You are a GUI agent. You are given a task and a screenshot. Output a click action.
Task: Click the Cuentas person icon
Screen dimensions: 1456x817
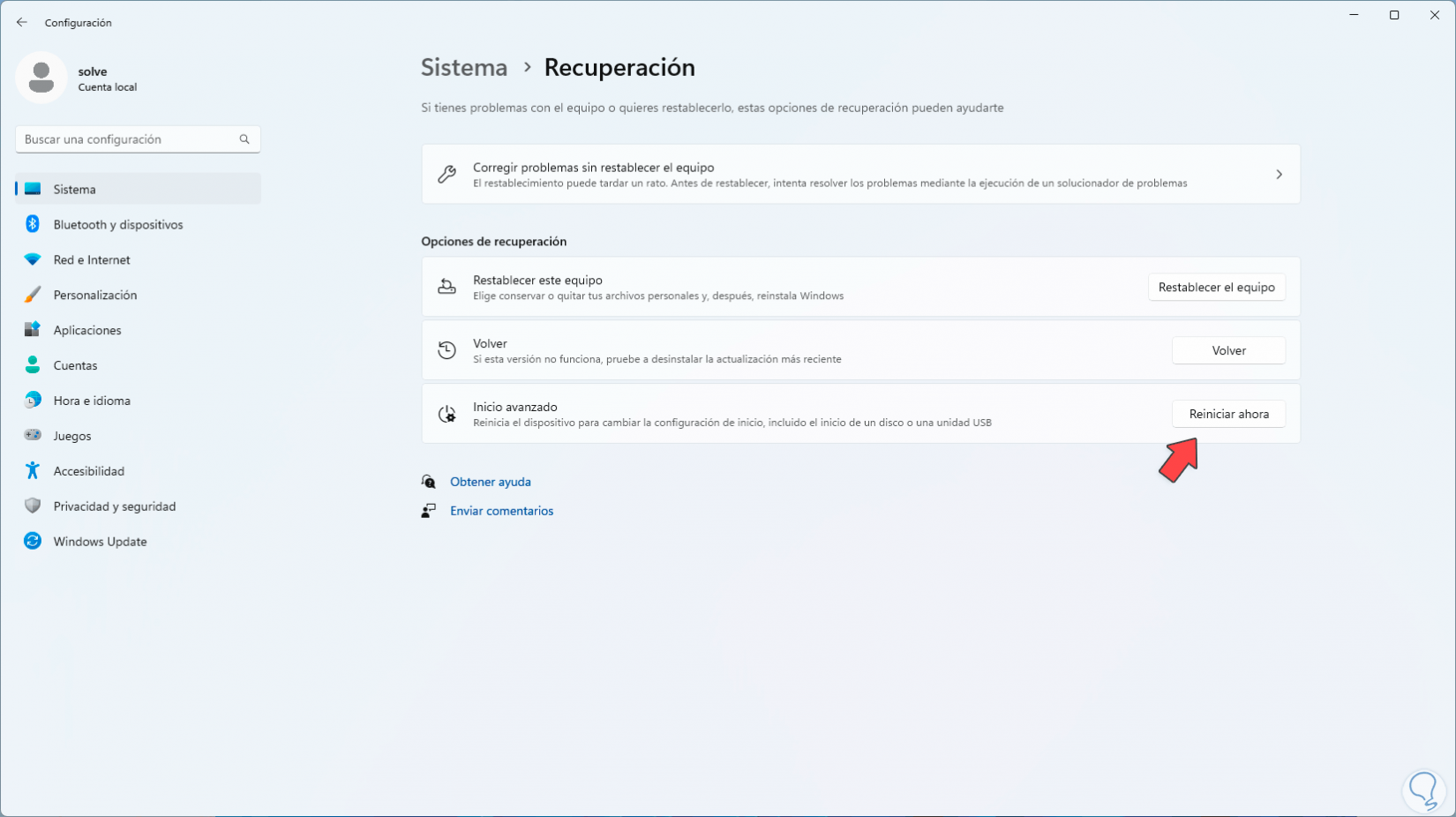pos(33,365)
